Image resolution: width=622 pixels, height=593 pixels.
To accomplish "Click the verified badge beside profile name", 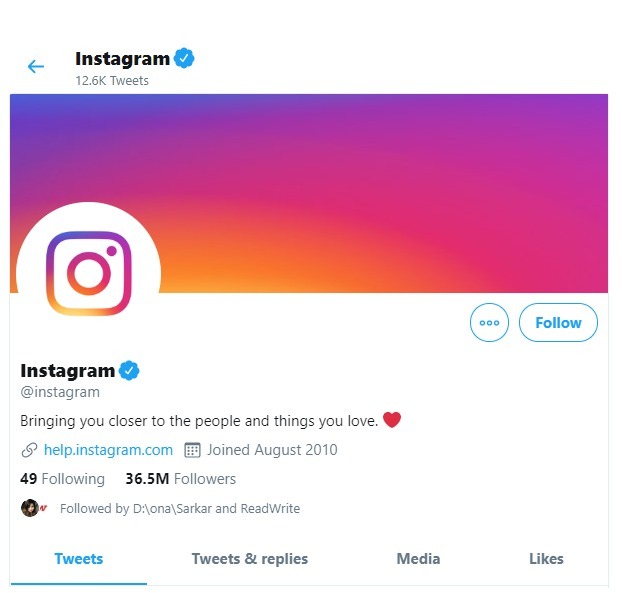I will (x=129, y=371).
